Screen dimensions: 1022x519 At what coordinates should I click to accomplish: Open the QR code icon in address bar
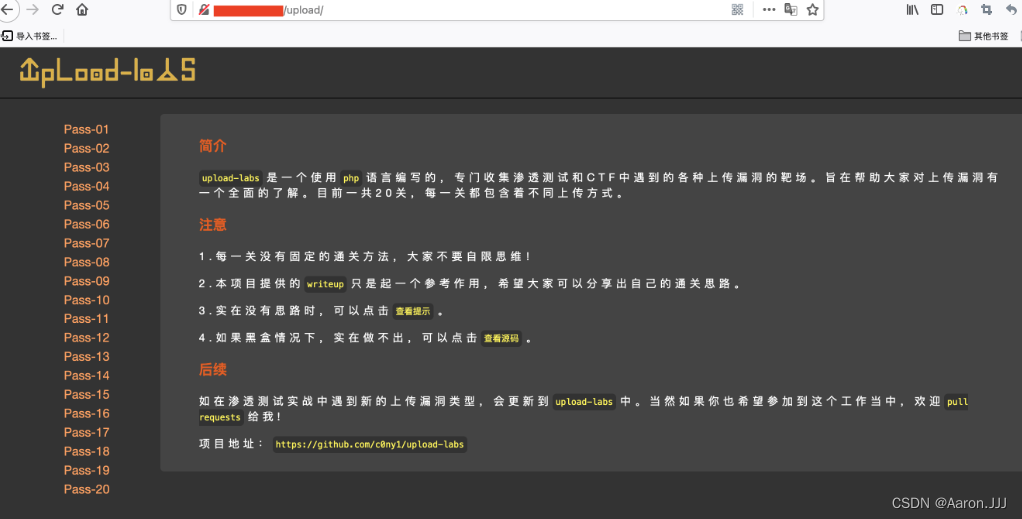737,10
